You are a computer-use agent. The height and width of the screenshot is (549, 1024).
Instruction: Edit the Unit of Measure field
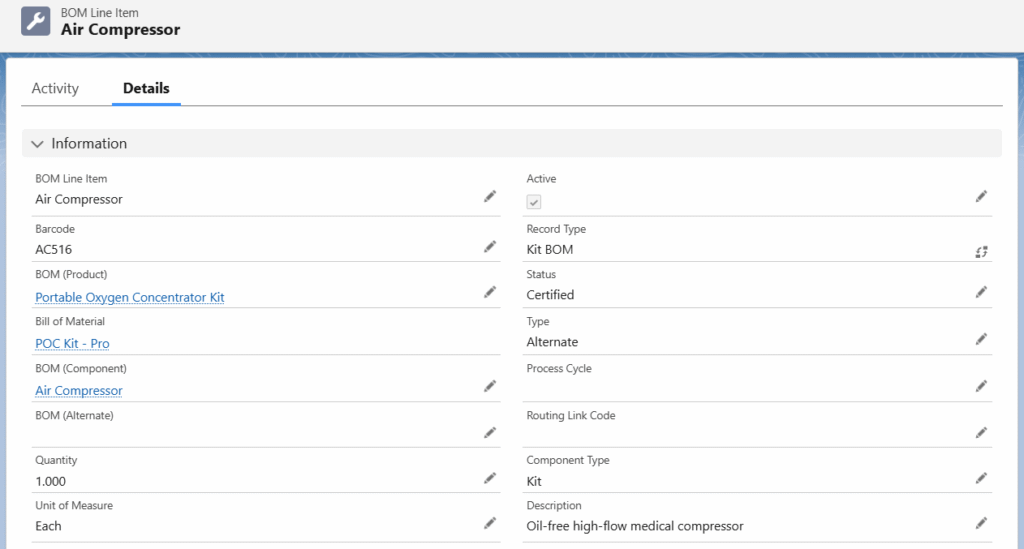[490, 523]
